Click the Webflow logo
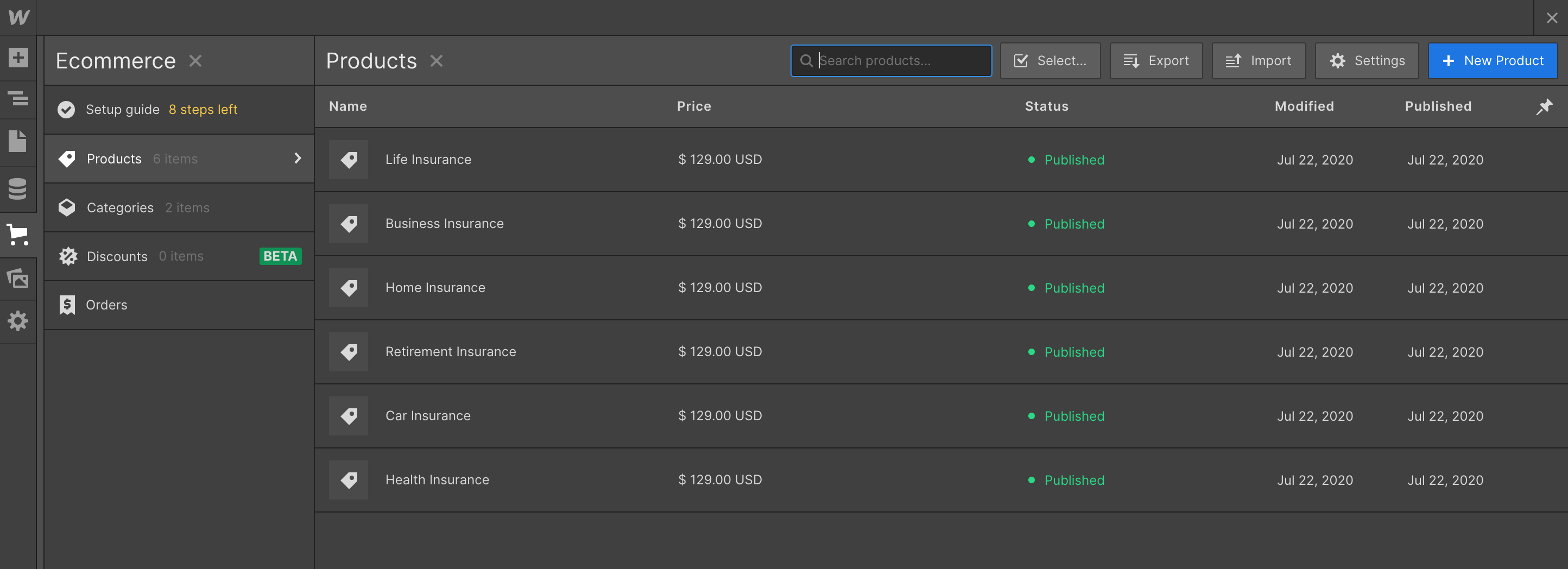 18,16
